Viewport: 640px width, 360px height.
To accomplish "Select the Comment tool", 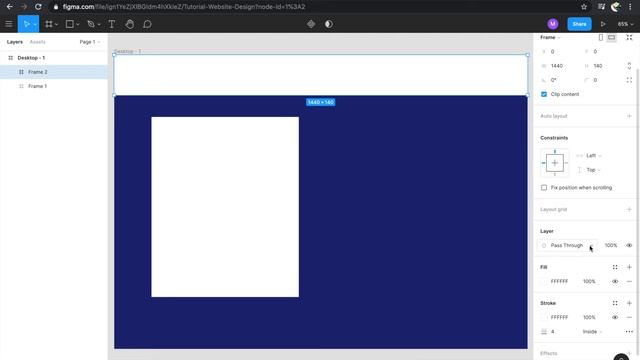I will point(147,24).
